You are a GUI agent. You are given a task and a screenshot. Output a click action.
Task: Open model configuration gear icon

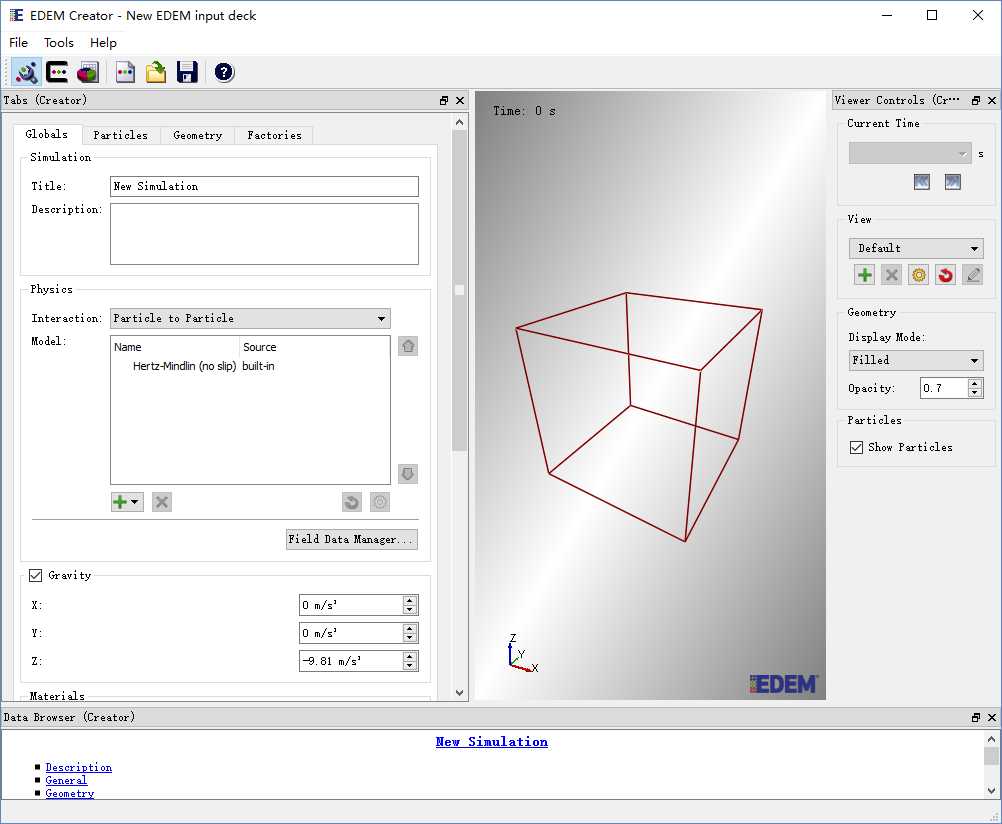point(380,502)
